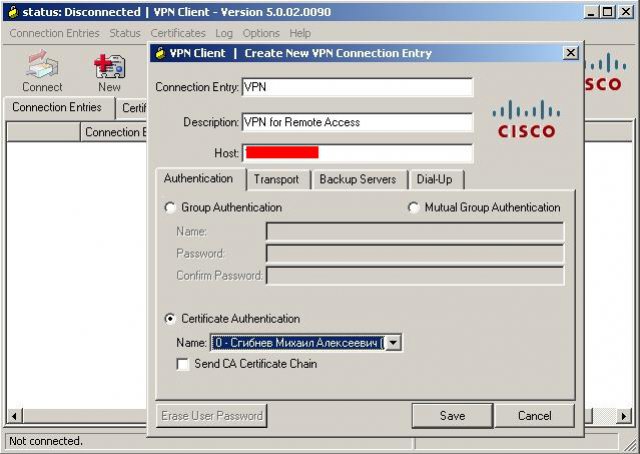Click the Cisco logo in the dialog
Image resolution: width=640 pixels, height=454 pixels.
coord(526,119)
